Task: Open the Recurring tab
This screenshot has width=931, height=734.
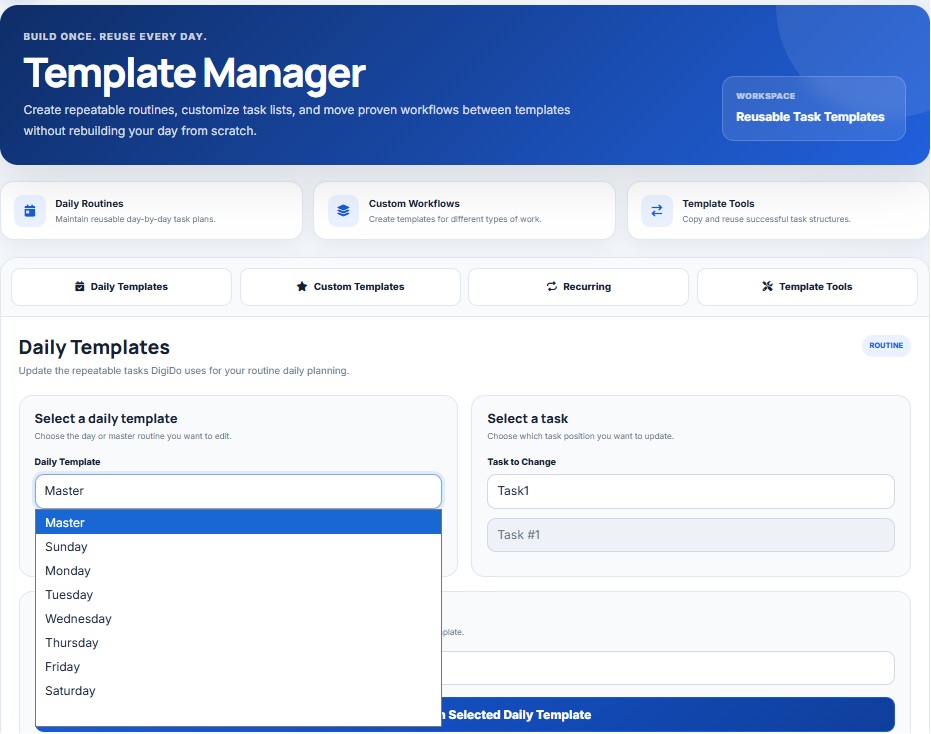Action: pos(578,287)
